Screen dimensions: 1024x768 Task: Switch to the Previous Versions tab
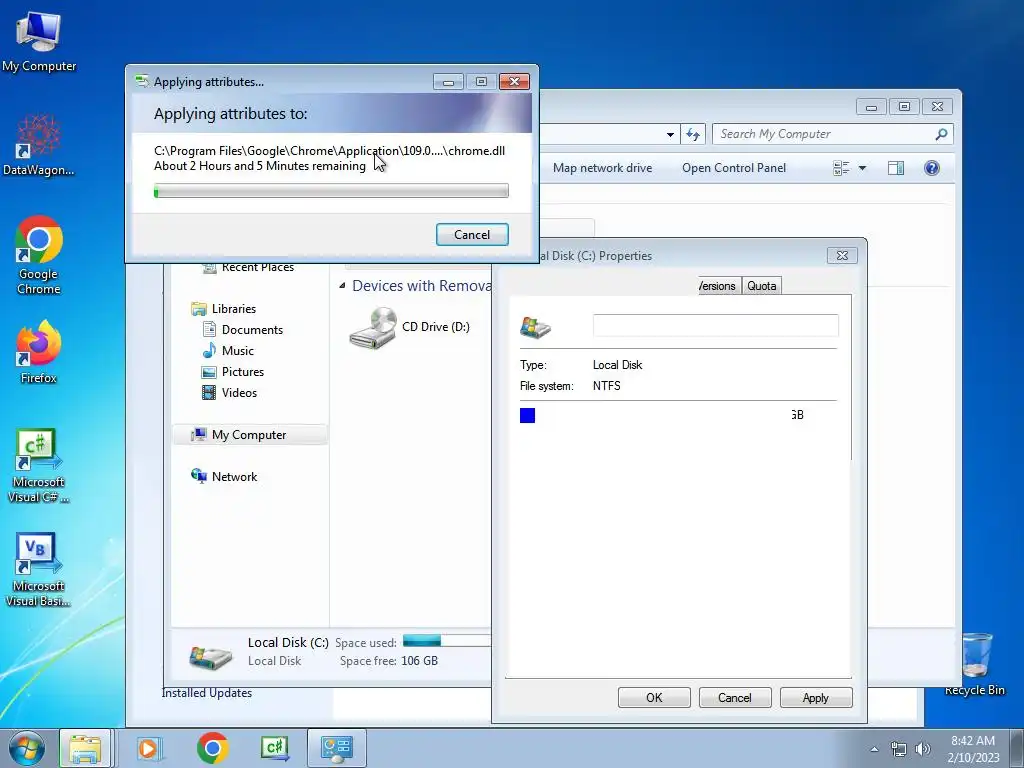tap(718, 286)
